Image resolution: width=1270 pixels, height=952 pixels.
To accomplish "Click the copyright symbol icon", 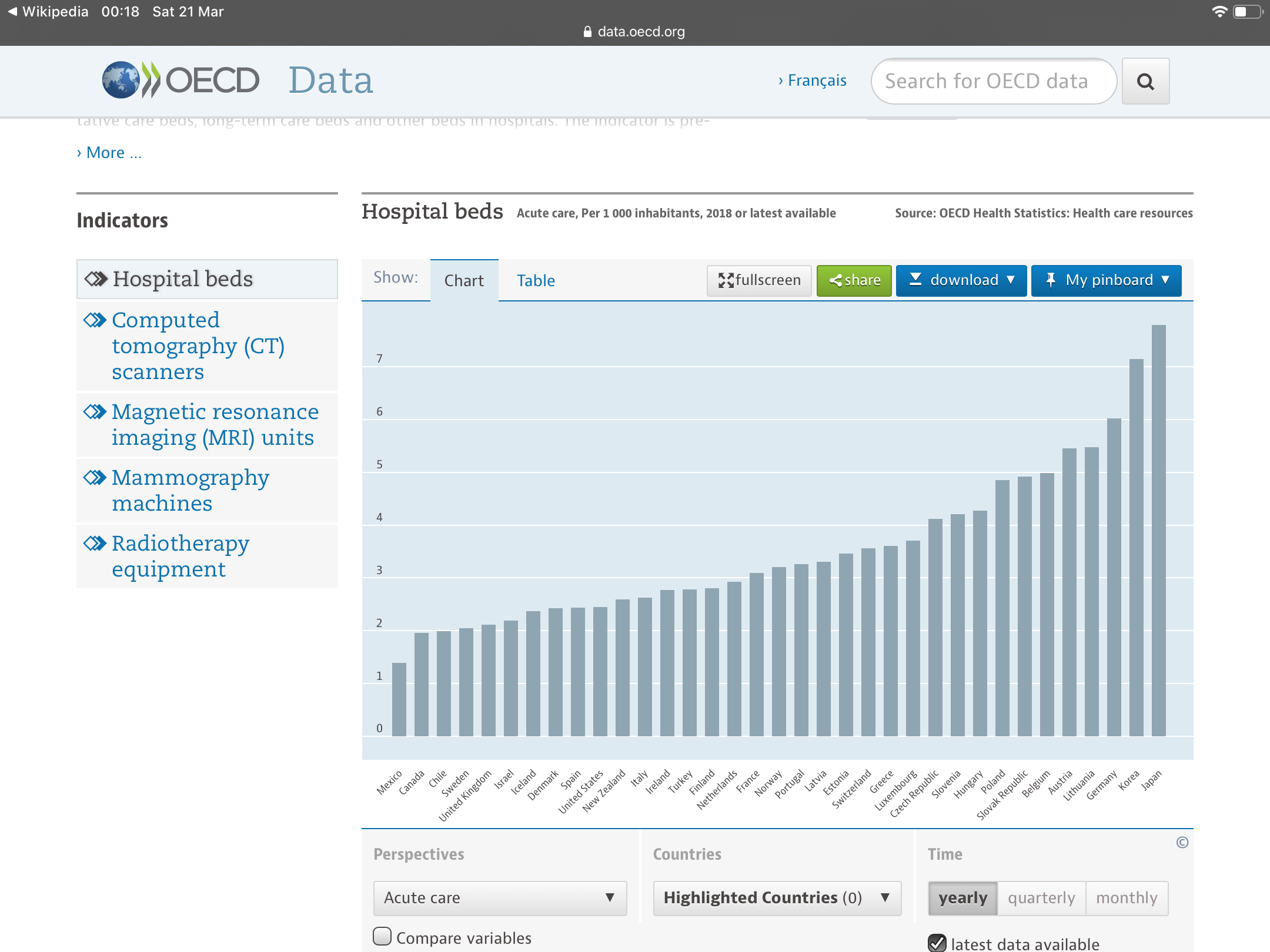I will pyautogui.click(x=1182, y=843).
